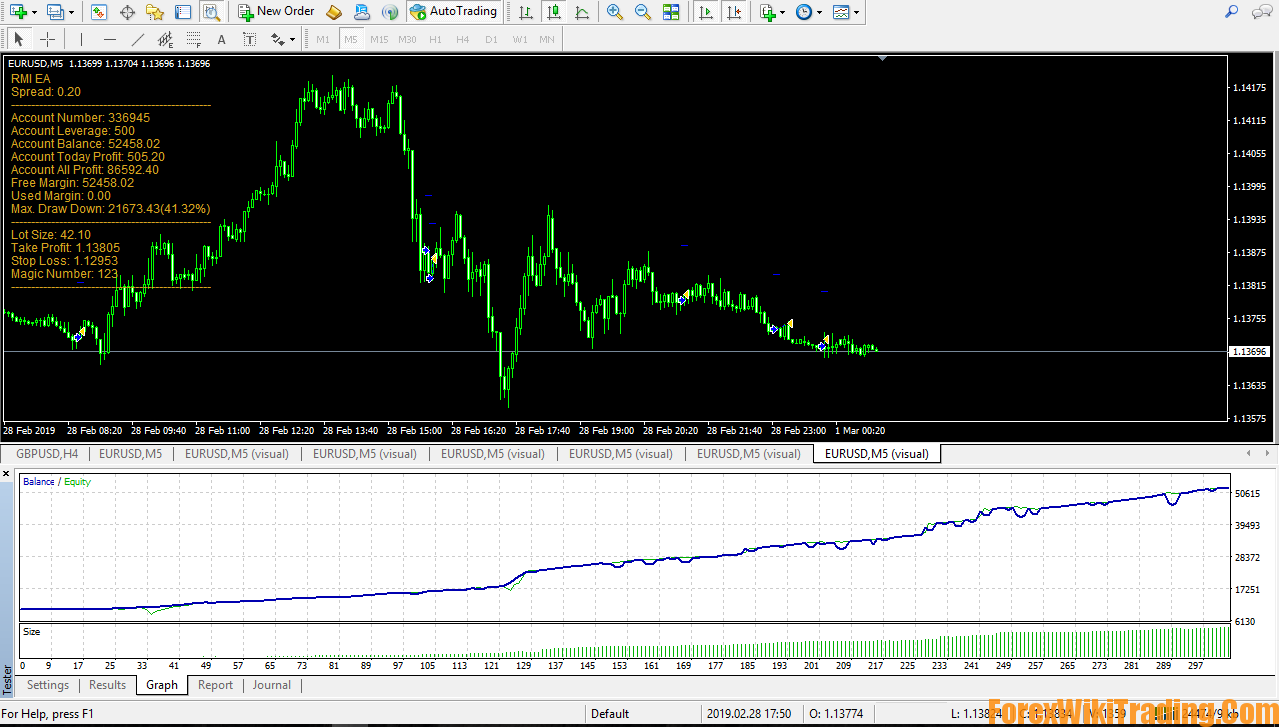Close the Tester panel with the X
The height and width of the screenshot is (727, 1279).
pos(8,475)
